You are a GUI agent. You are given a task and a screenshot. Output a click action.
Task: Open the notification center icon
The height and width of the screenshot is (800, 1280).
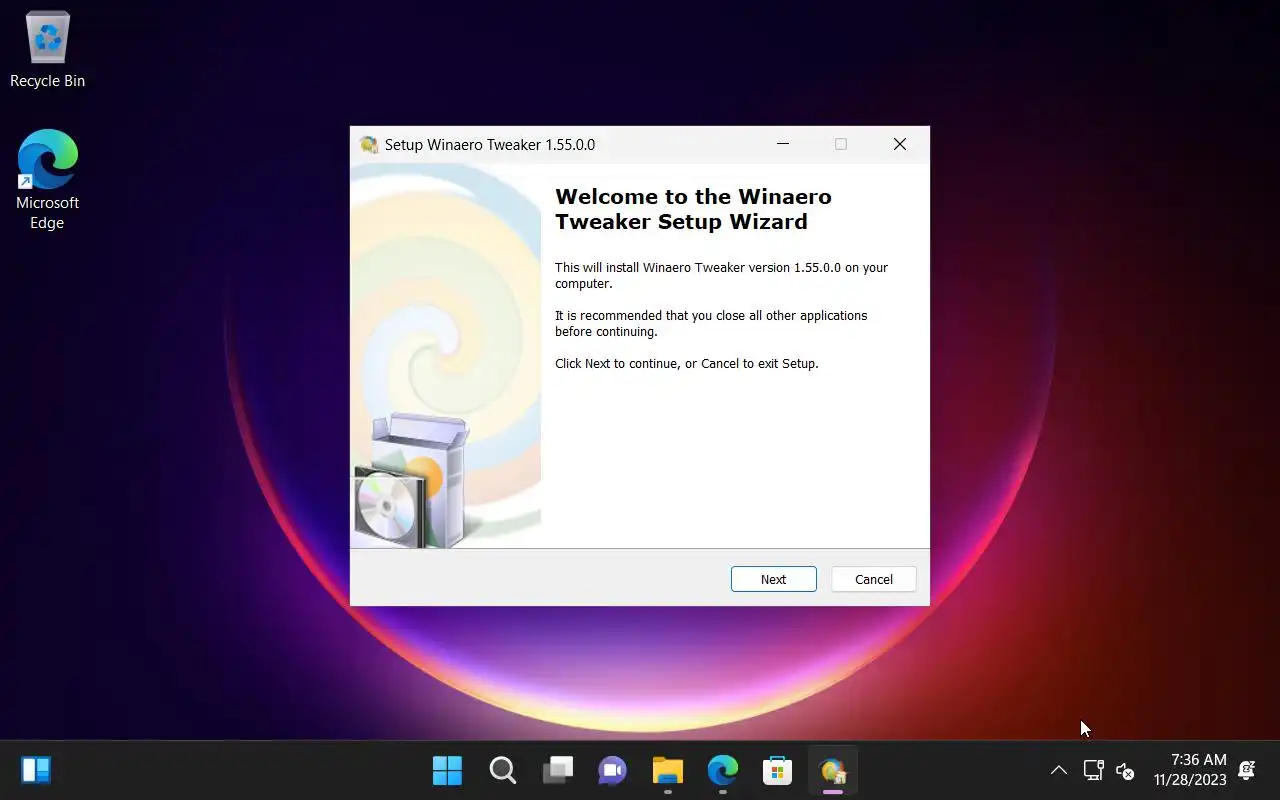tap(1247, 770)
